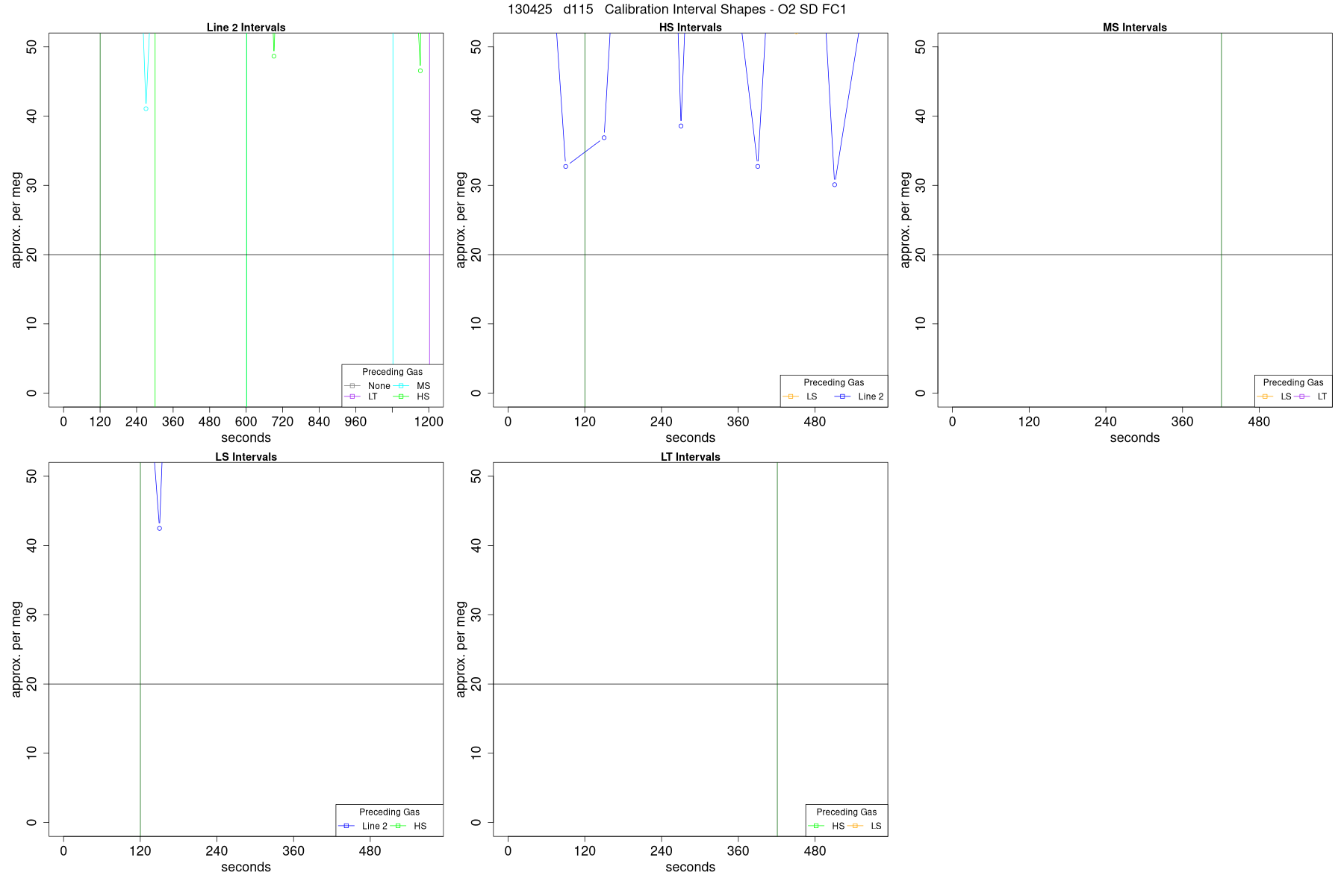Click 'approx. per meg' y-axis label of LS Intervals
Screen dimensions: 1344x896
(x=16, y=649)
